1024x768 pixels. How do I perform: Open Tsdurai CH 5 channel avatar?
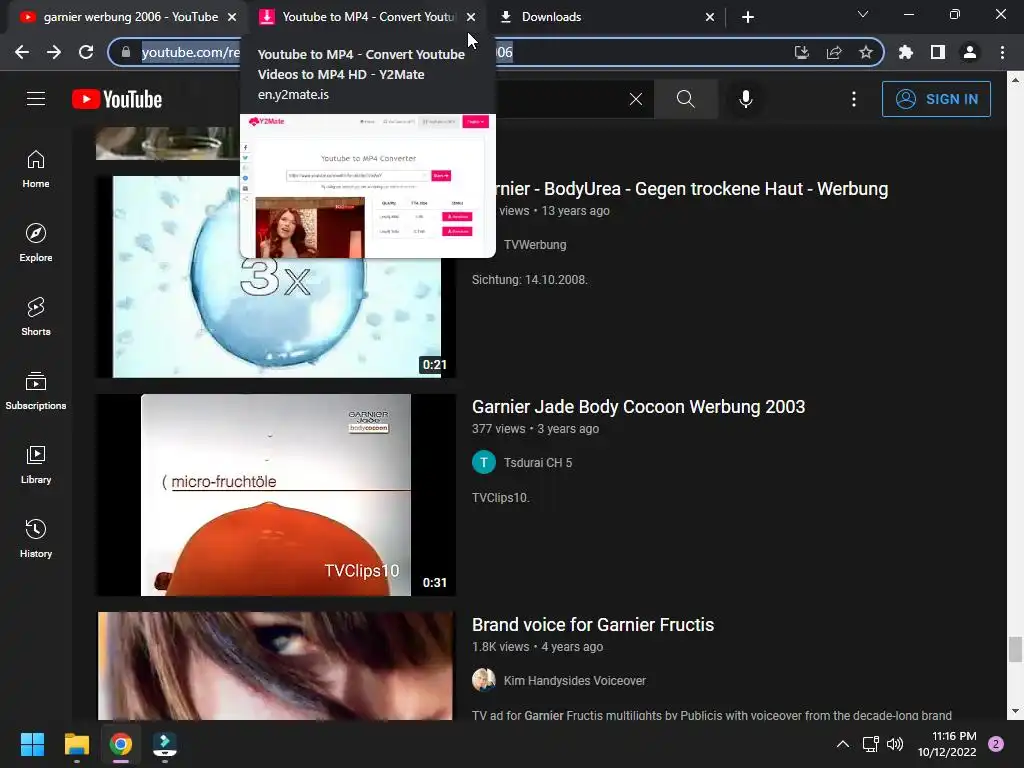click(484, 462)
